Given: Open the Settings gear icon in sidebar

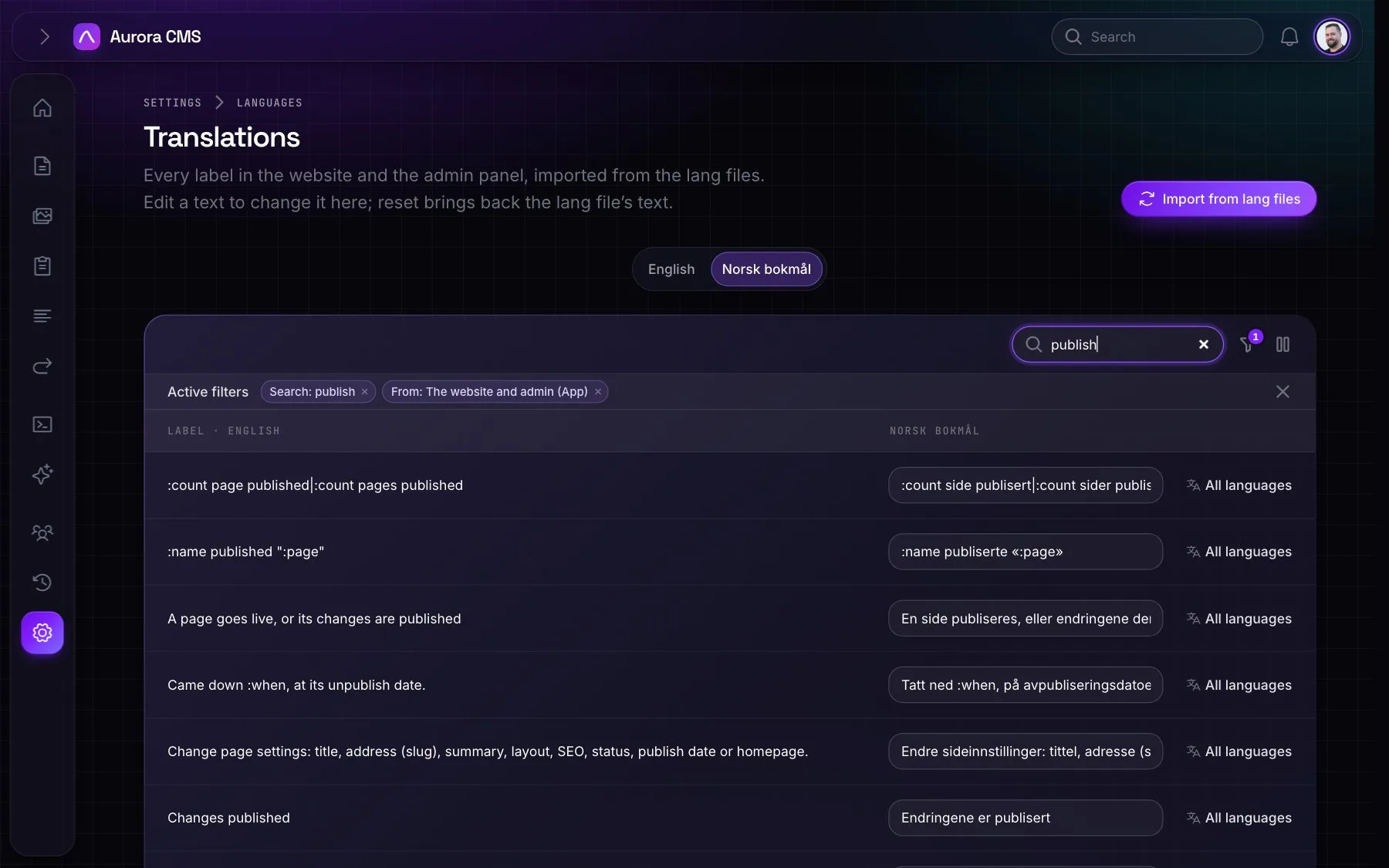Looking at the screenshot, I should click(x=42, y=633).
